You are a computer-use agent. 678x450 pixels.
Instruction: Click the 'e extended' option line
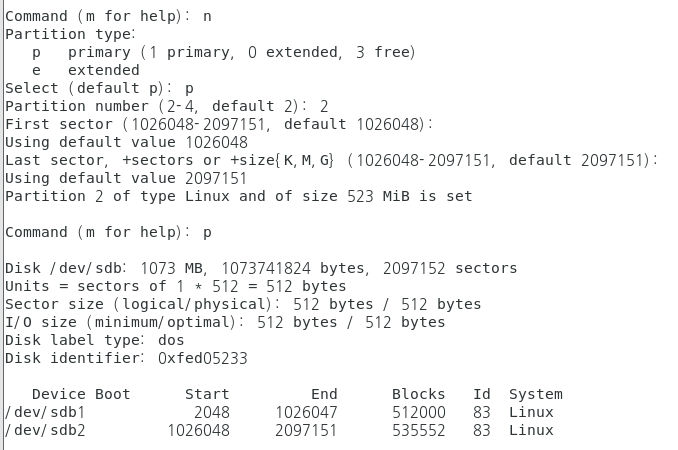coord(86,70)
